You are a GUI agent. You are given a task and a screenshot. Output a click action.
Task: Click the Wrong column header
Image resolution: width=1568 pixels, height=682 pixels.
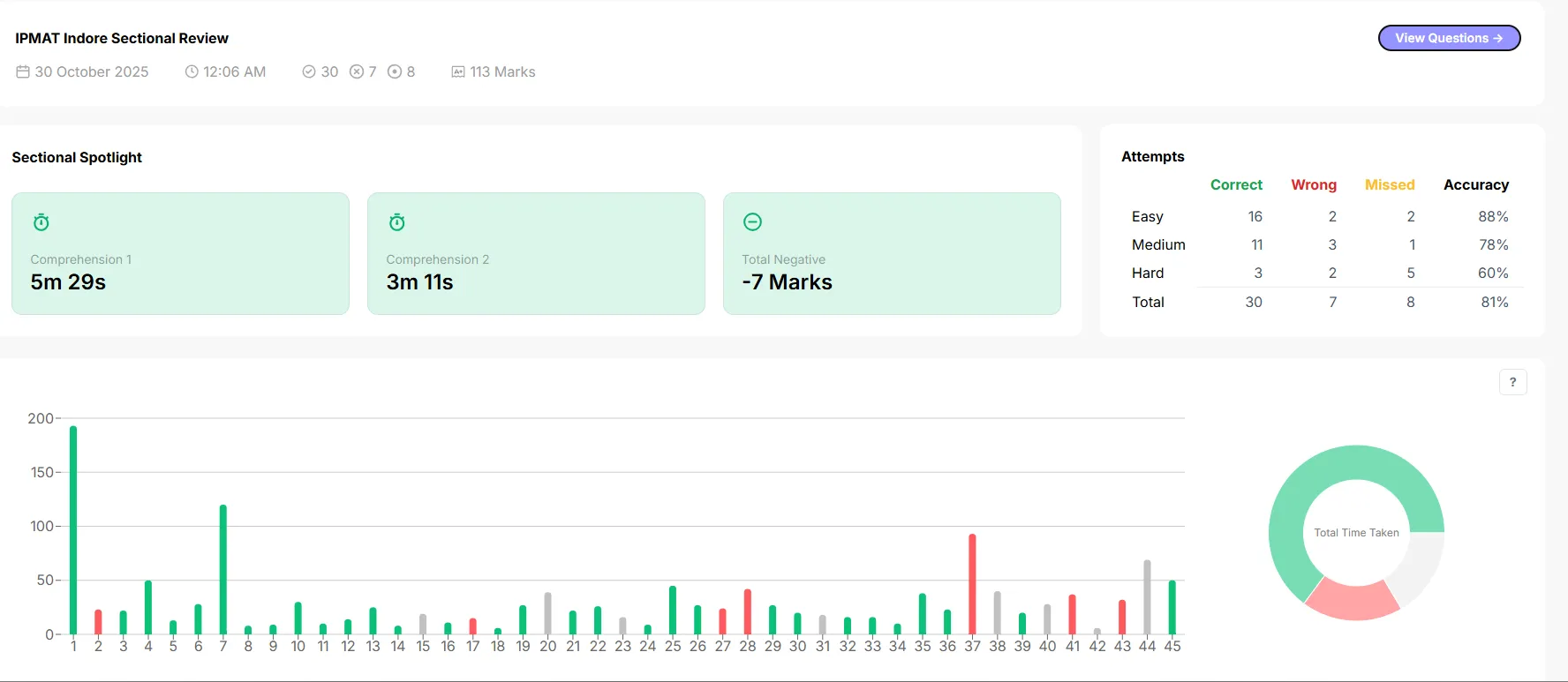pos(1314,184)
